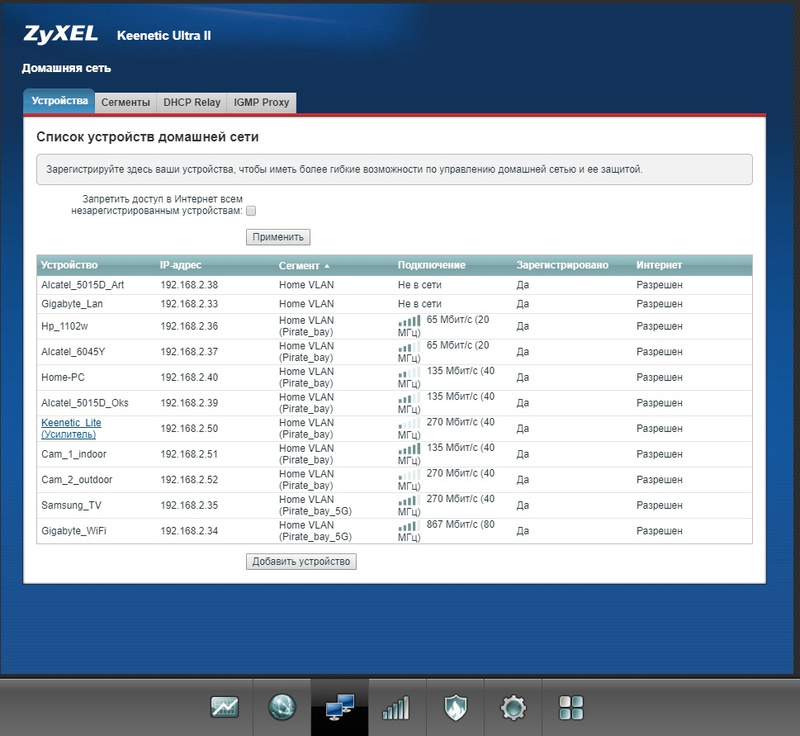The height and width of the screenshot is (736, 800).
Task: Click signal strength bars for Hp_1102w
Action: pyautogui.click(x=409, y=321)
